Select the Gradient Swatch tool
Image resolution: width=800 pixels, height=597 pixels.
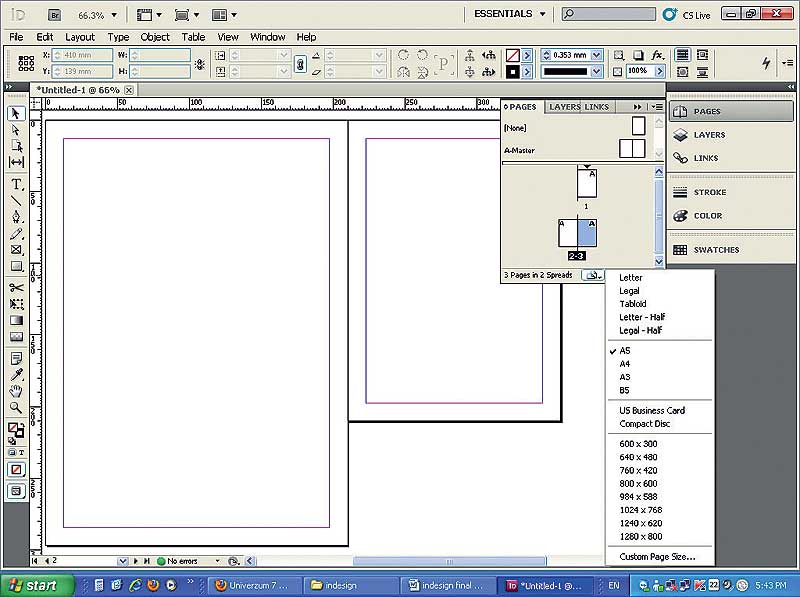[x=16, y=320]
